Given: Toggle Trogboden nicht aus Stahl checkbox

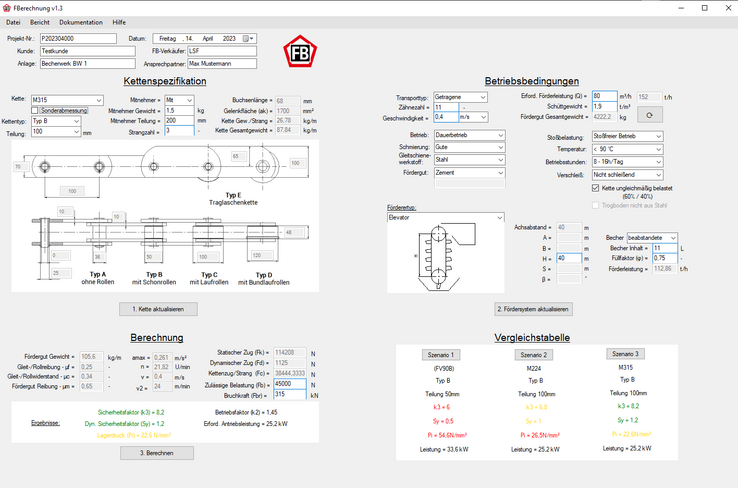Looking at the screenshot, I should [x=595, y=205].
